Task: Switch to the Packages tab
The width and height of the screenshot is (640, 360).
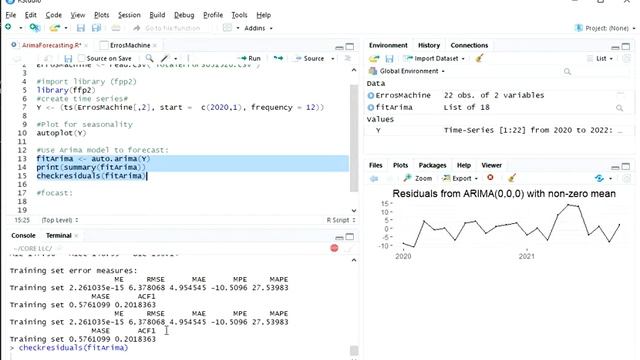Action: tap(432, 165)
